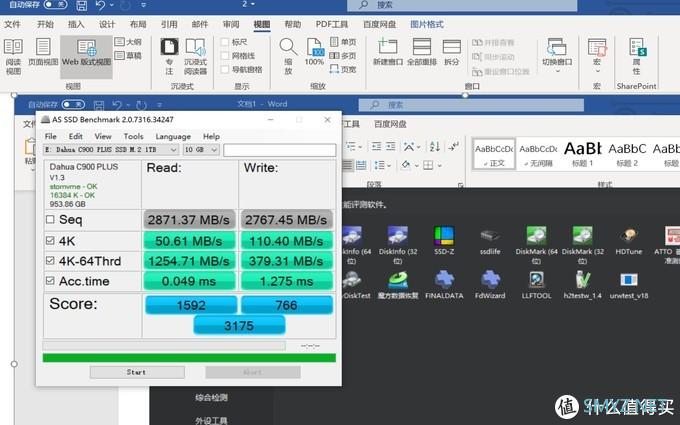
Task: Open the 10 GB test size dropdown
Action: (x=201, y=150)
